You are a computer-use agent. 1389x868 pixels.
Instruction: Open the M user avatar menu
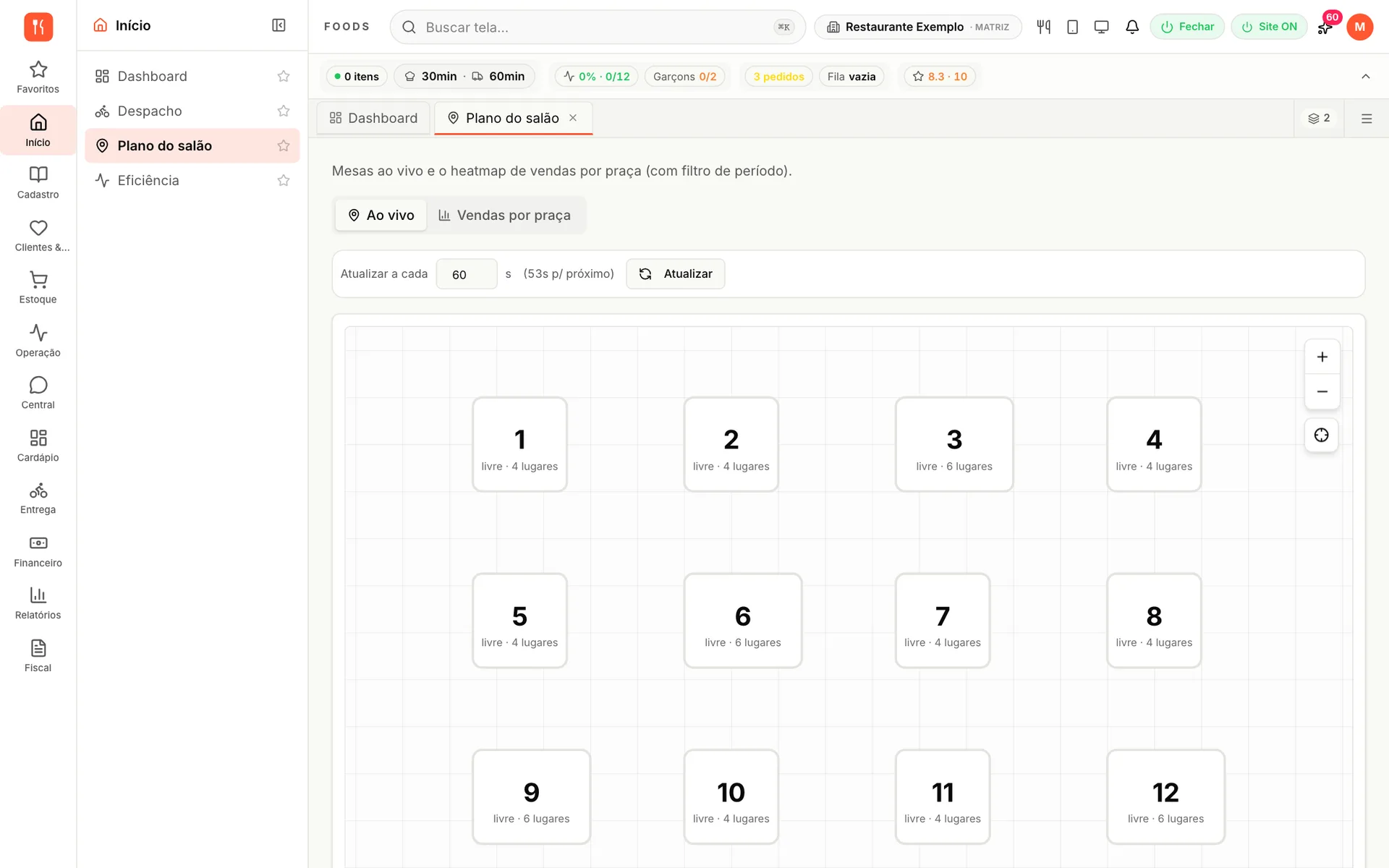coord(1359,27)
